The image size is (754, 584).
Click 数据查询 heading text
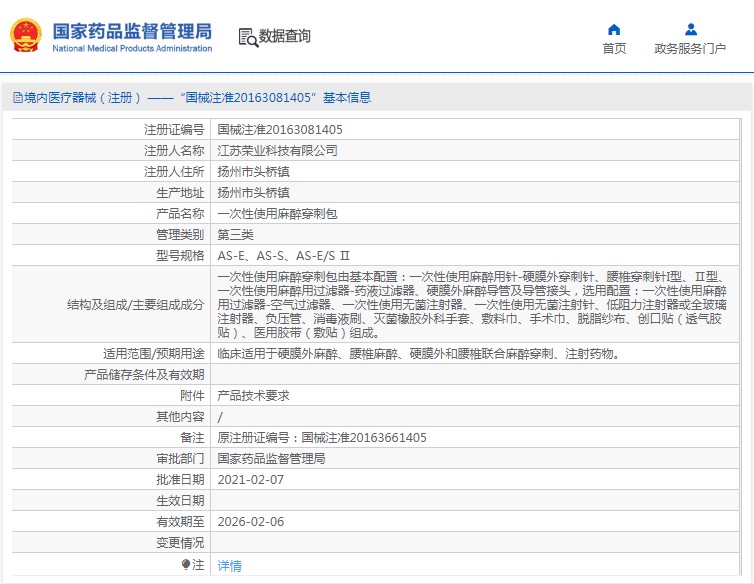(x=285, y=36)
